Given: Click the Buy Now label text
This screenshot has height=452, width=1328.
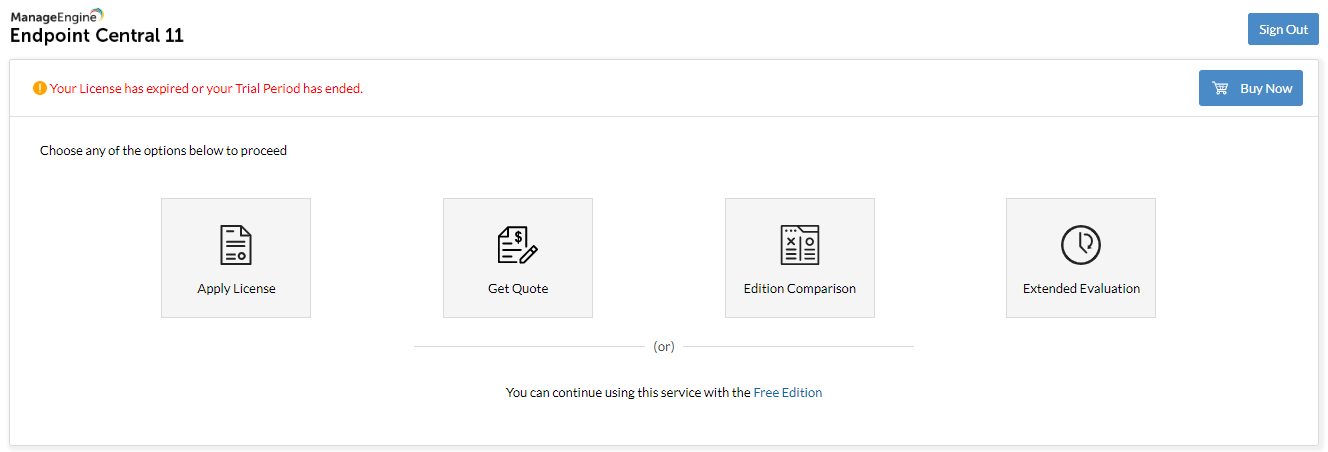Looking at the screenshot, I should (1266, 88).
